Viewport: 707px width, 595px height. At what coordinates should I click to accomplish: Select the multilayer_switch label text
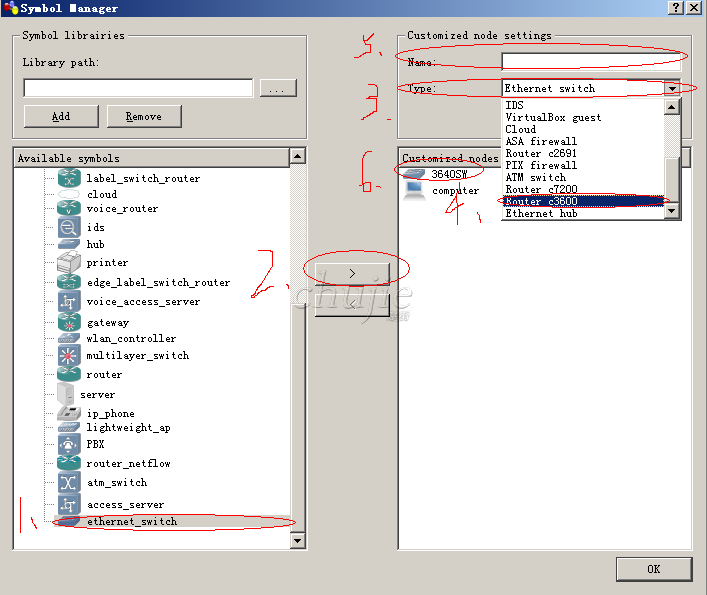coord(138,355)
